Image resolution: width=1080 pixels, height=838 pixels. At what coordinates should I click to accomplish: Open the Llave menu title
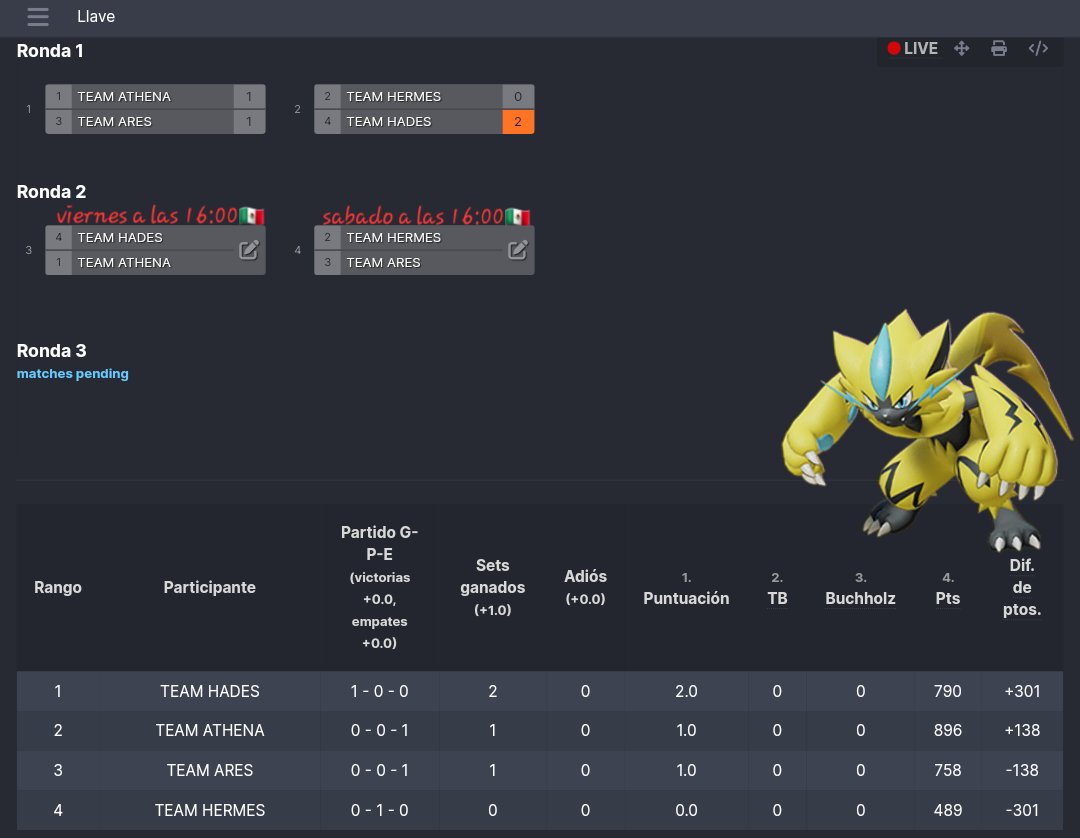[96, 17]
